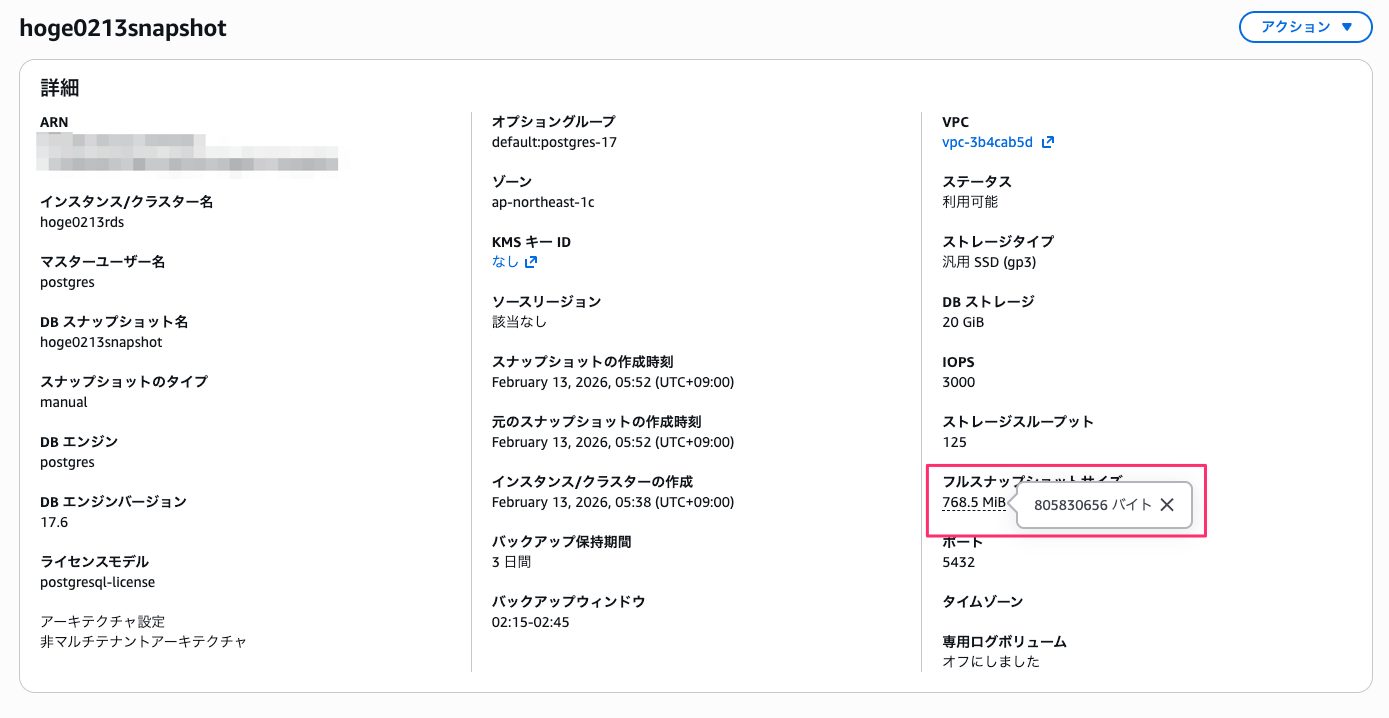1389x718 pixels.
Task: Open the vpc-3b4cab5d VPC link
Action: click(987, 142)
